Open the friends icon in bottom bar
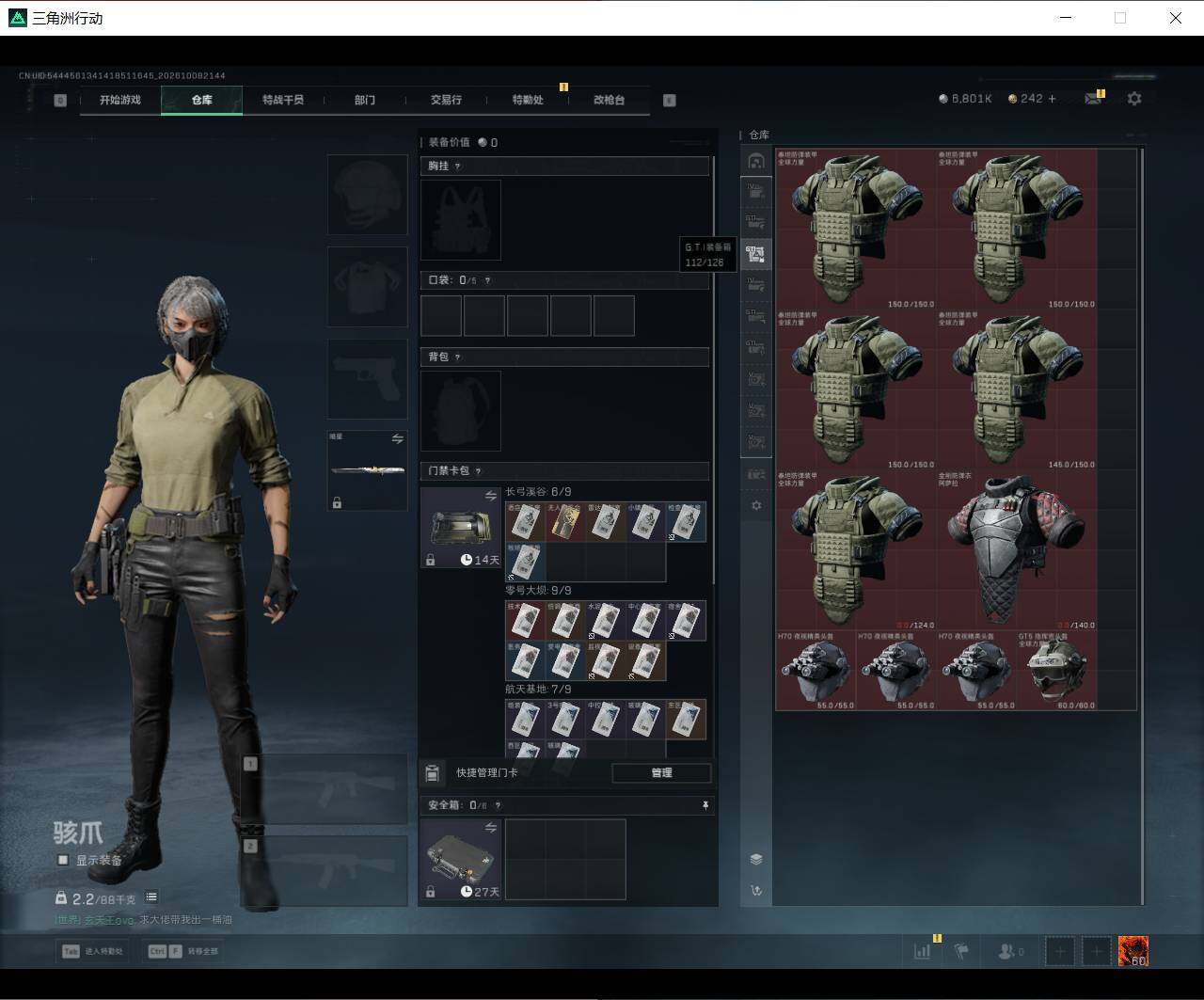1204x1000 pixels. coord(1009,951)
